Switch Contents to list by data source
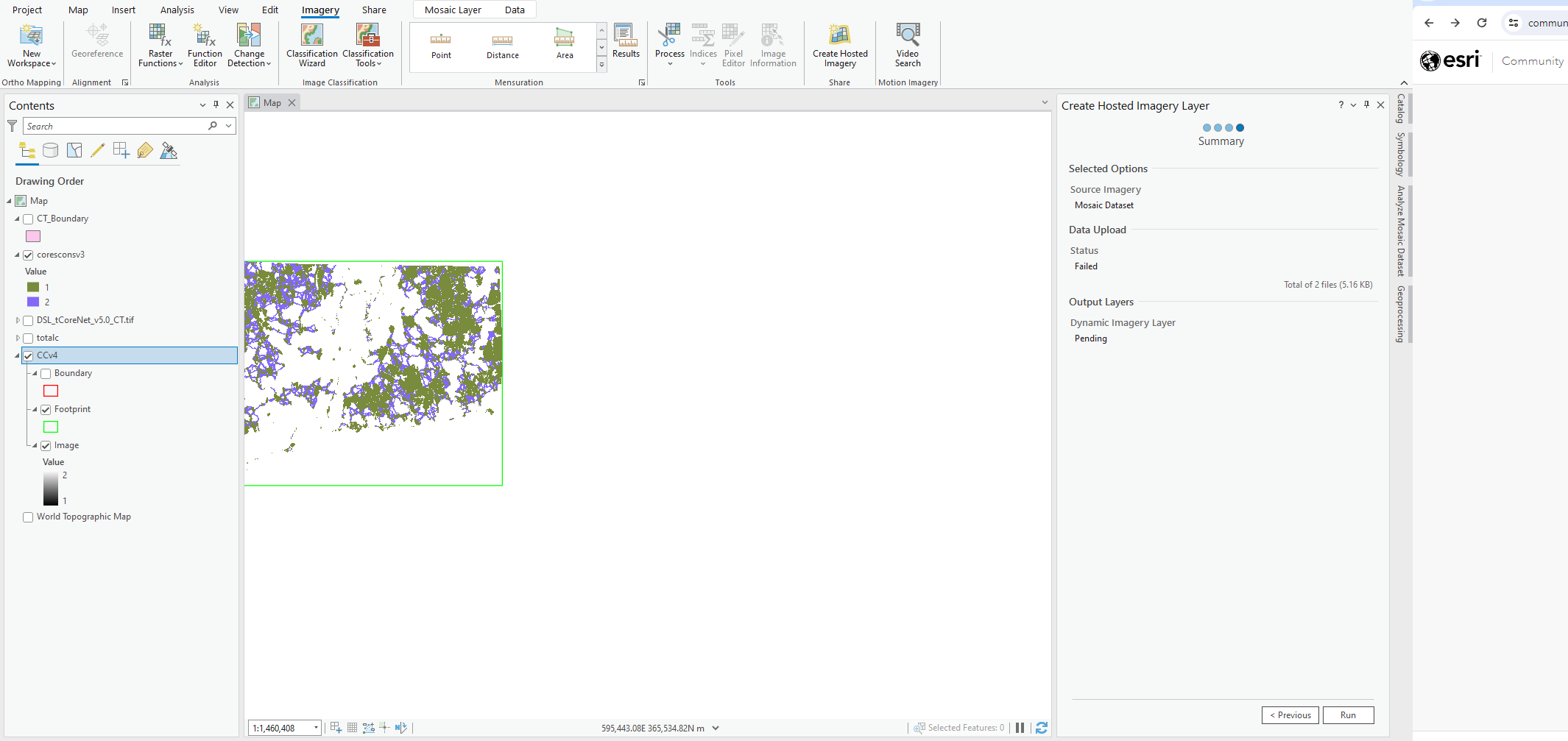Image resolution: width=1568 pixels, height=741 pixels. (x=51, y=150)
